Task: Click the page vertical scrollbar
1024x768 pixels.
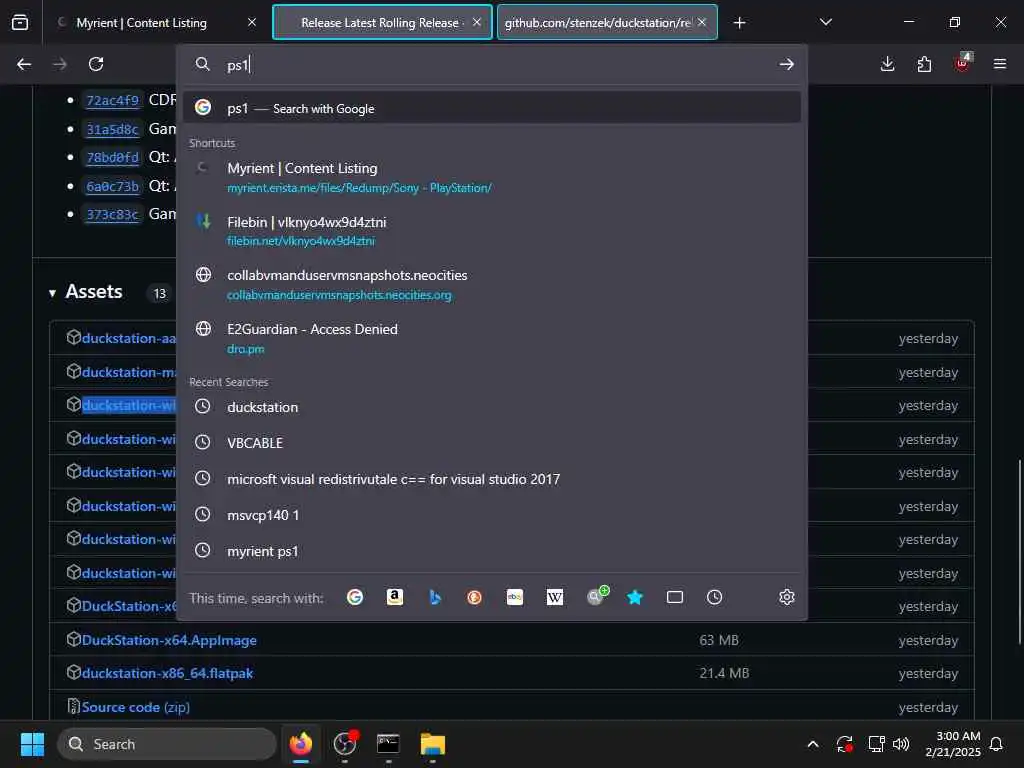Action: (x=1019, y=552)
